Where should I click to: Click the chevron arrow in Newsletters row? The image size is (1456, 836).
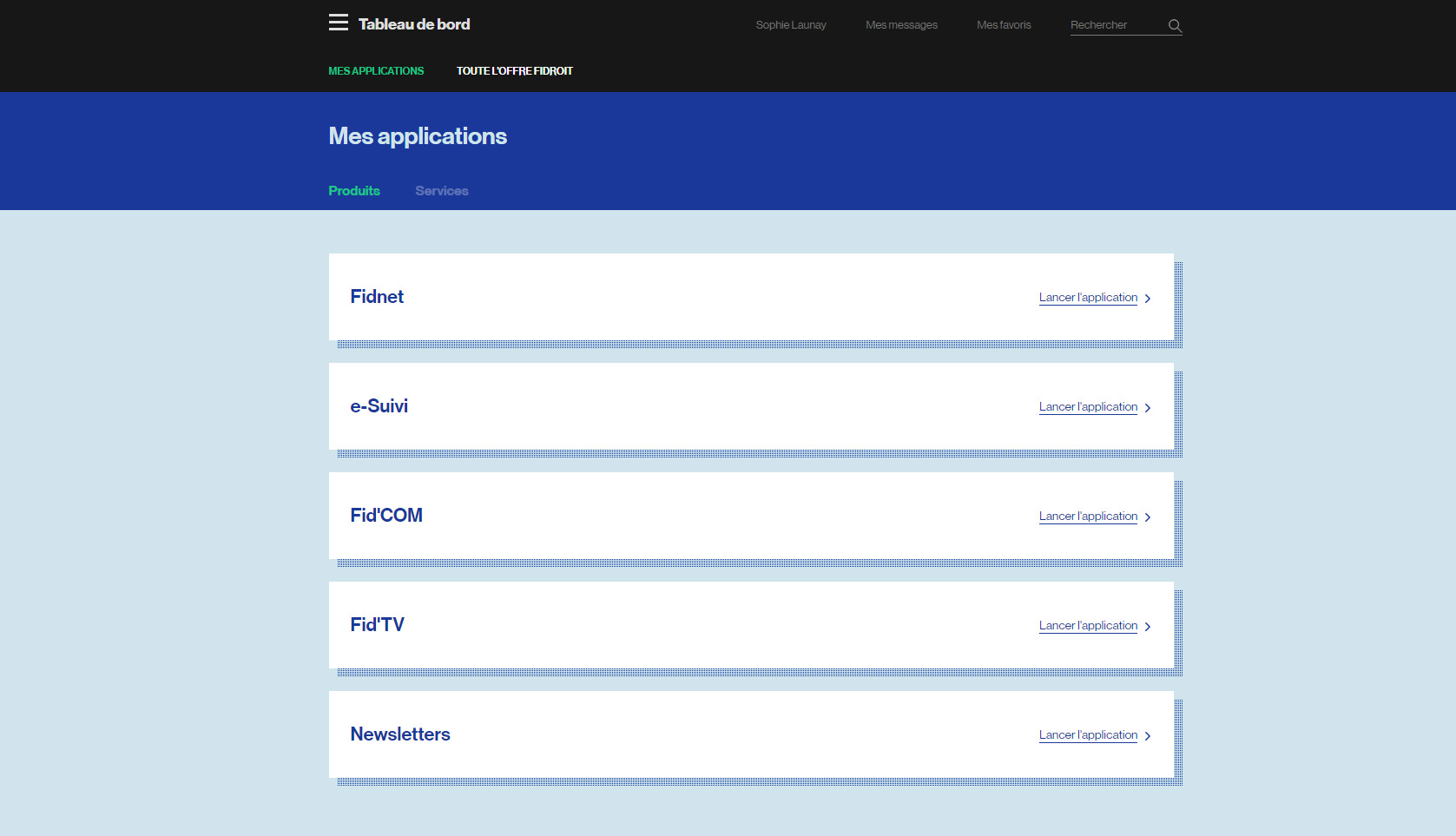click(x=1148, y=736)
